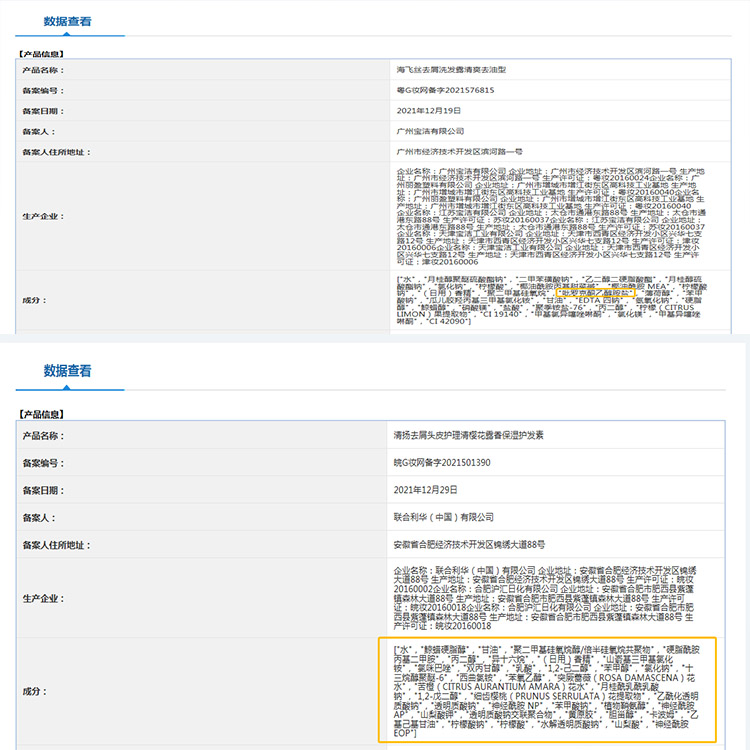The image size is (750, 750).
Task: Click the manufacturer details starting with 广州宝洁有限公司
Action: pos(551,216)
